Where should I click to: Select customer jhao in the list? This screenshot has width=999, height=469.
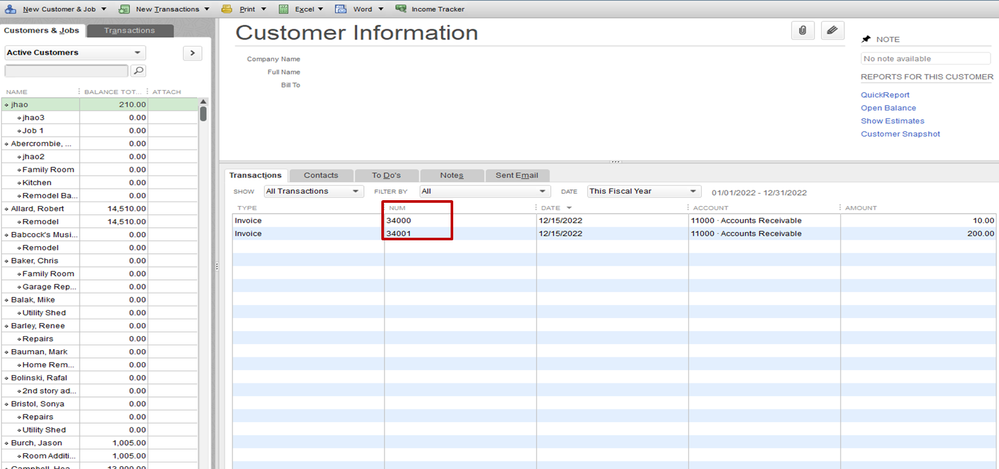99,105
